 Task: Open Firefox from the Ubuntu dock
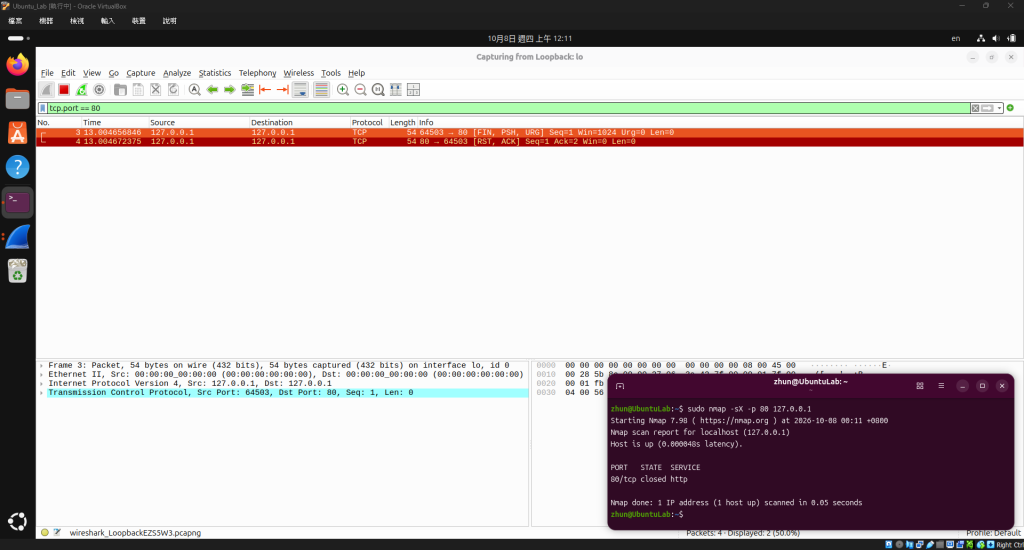click(18, 64)
